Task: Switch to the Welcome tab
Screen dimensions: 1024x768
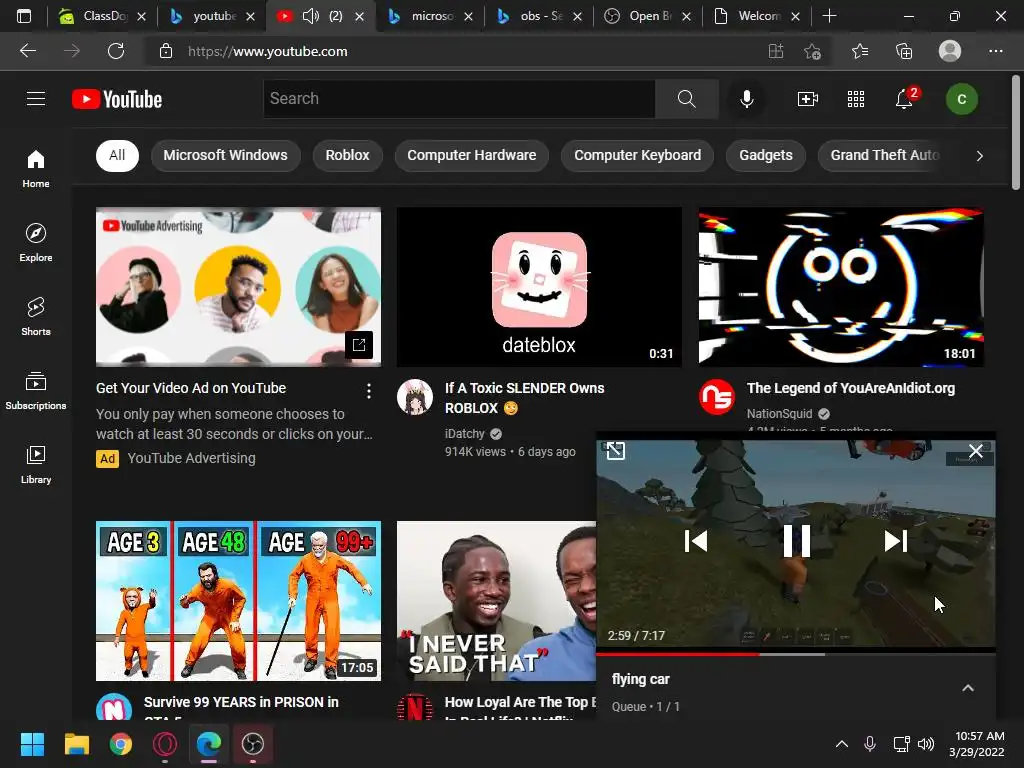Action: [756, 16]
